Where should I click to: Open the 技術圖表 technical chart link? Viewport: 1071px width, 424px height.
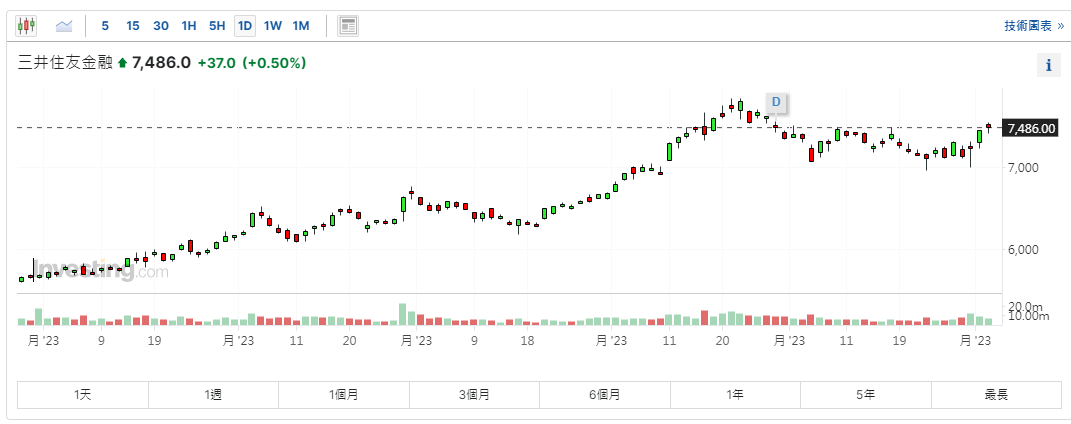1032,26
